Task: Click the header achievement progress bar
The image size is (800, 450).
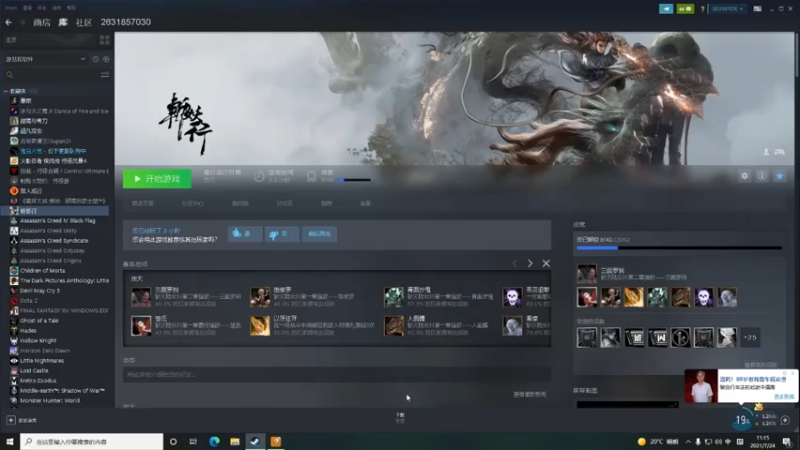Action: [354, 180]
